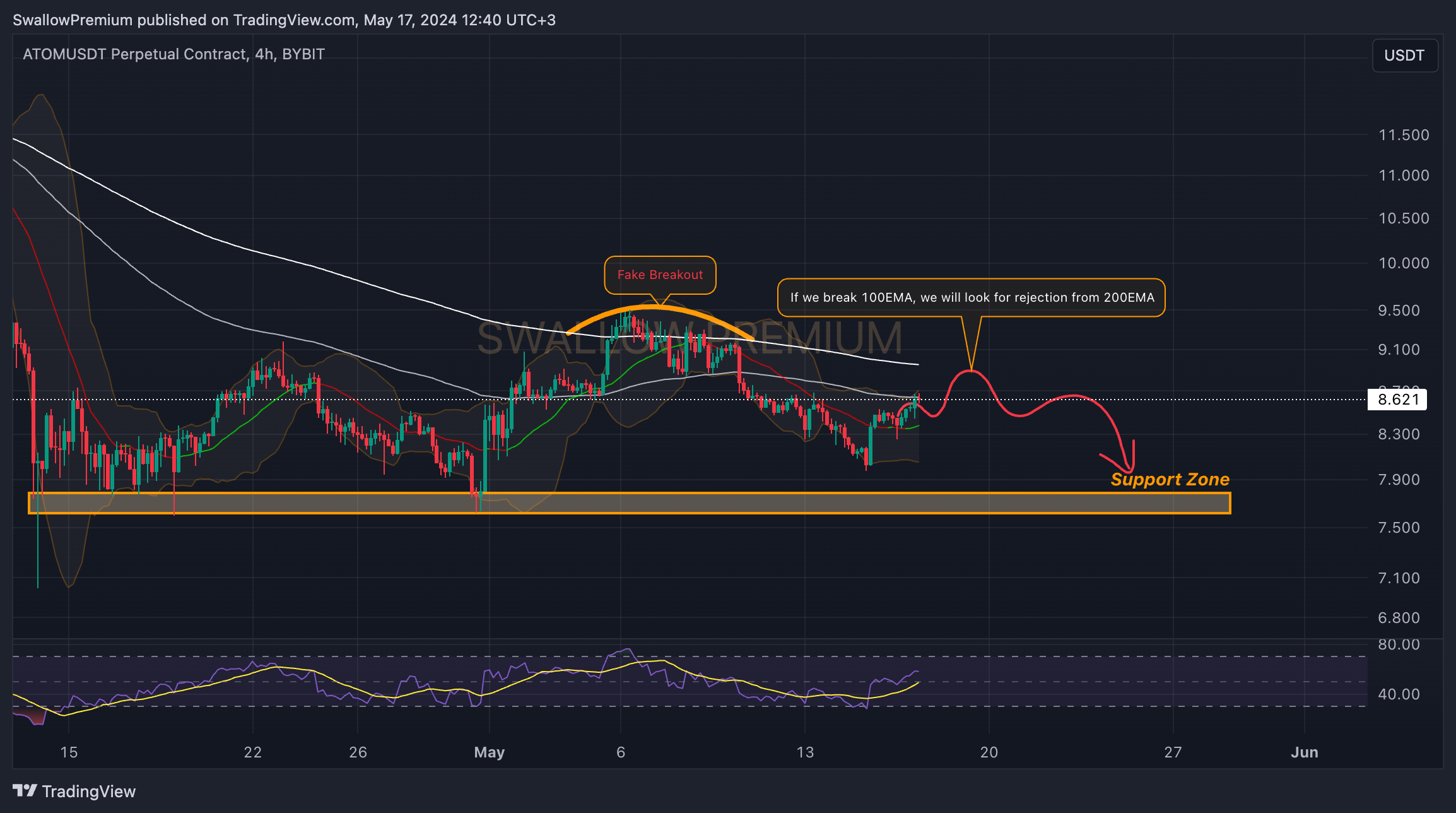Click the RSI 80.00 scale label
The image size is (1456, 813).
click(1399, 644)
